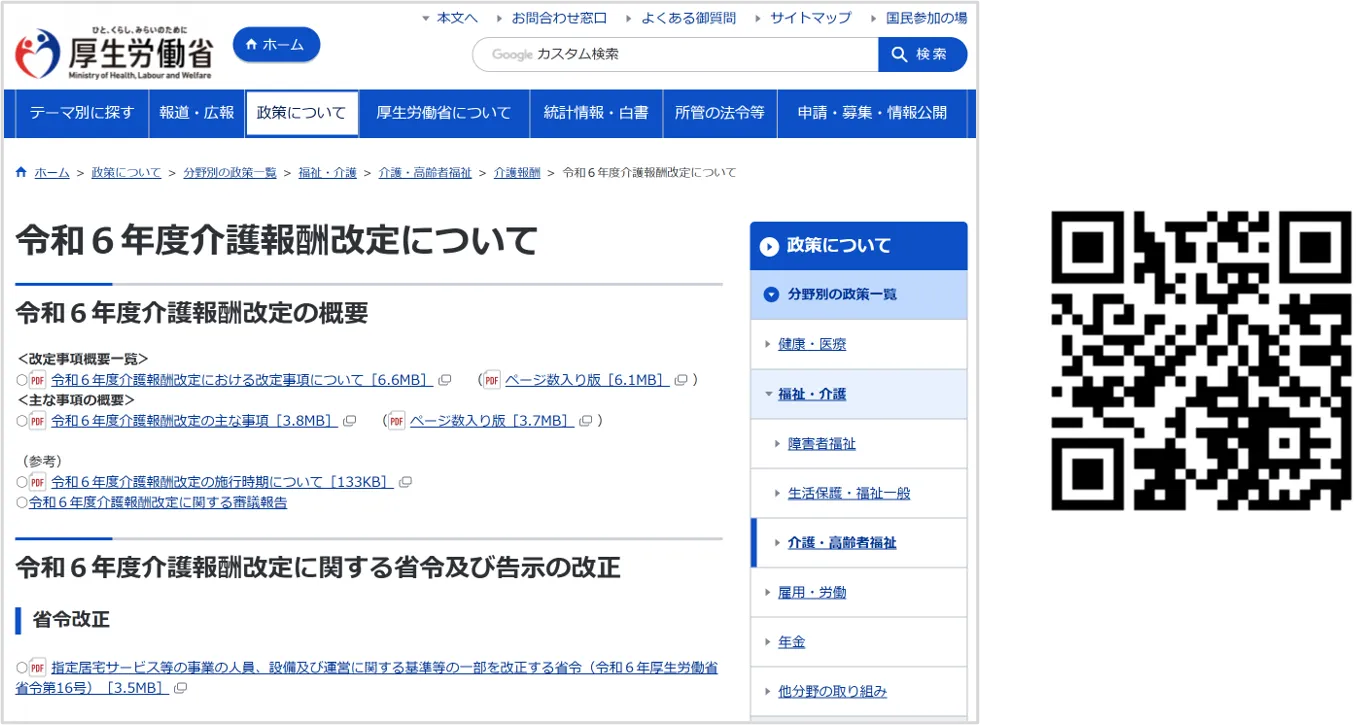This screenshot has width=1366, height=725.
Task: Click the 政策について sidebar header
Action: [x=859, y=246]
